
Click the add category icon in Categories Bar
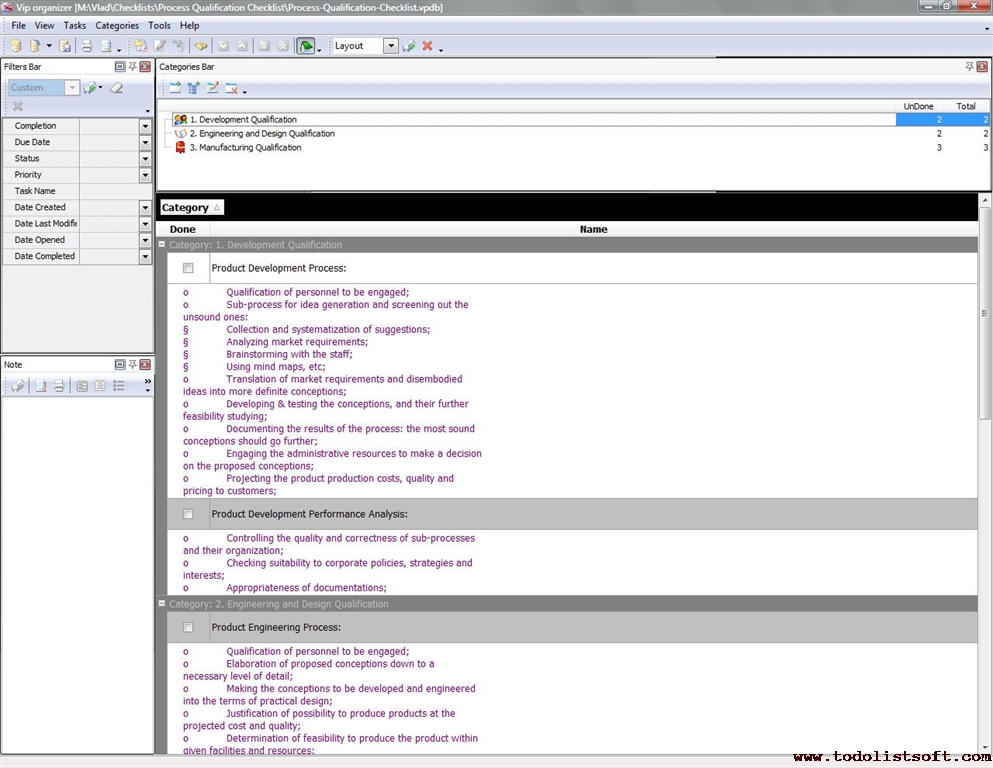click(x=175, y=88)
